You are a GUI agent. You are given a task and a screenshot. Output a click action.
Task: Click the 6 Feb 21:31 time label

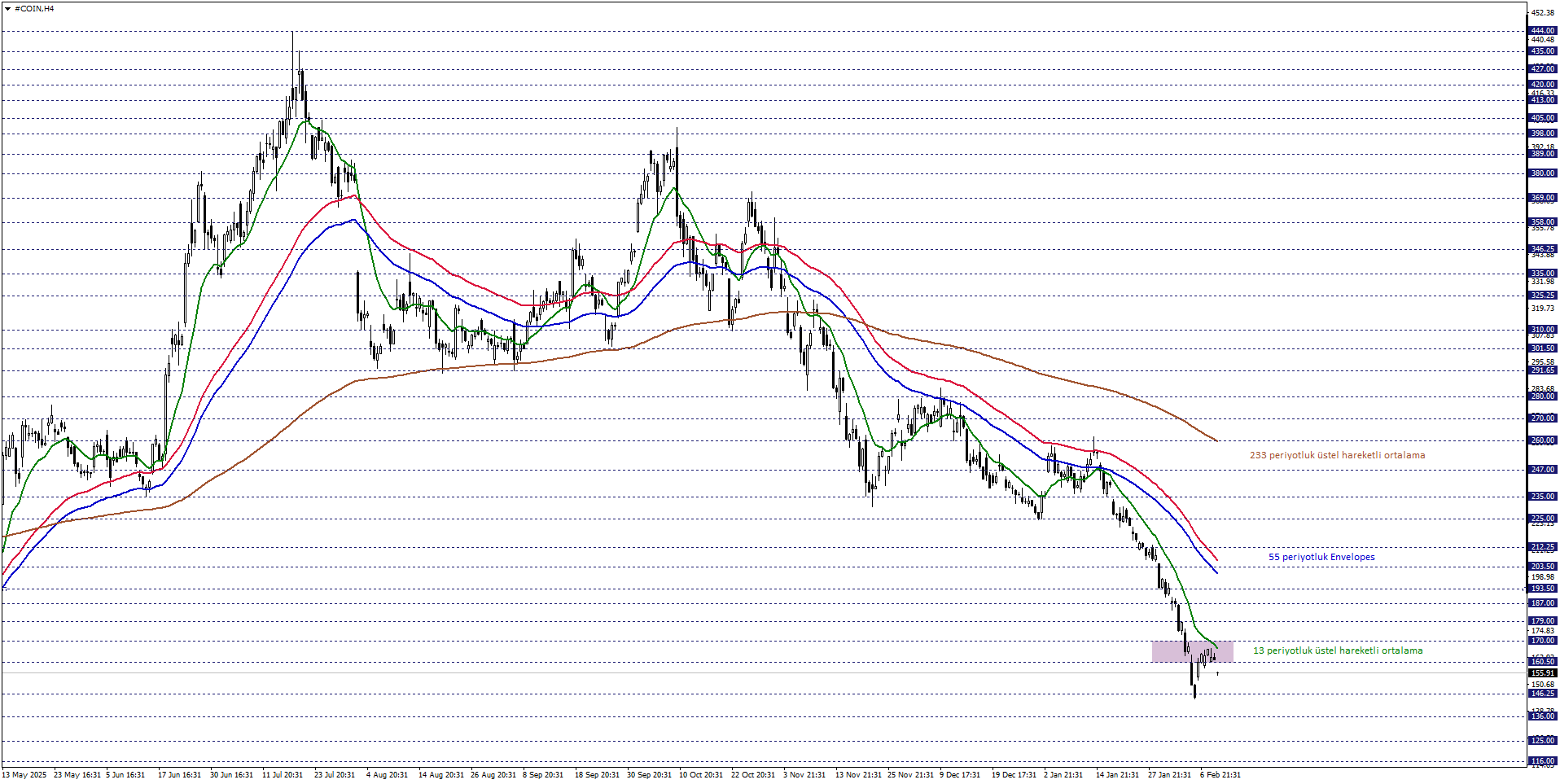(x=1220, y=774)
